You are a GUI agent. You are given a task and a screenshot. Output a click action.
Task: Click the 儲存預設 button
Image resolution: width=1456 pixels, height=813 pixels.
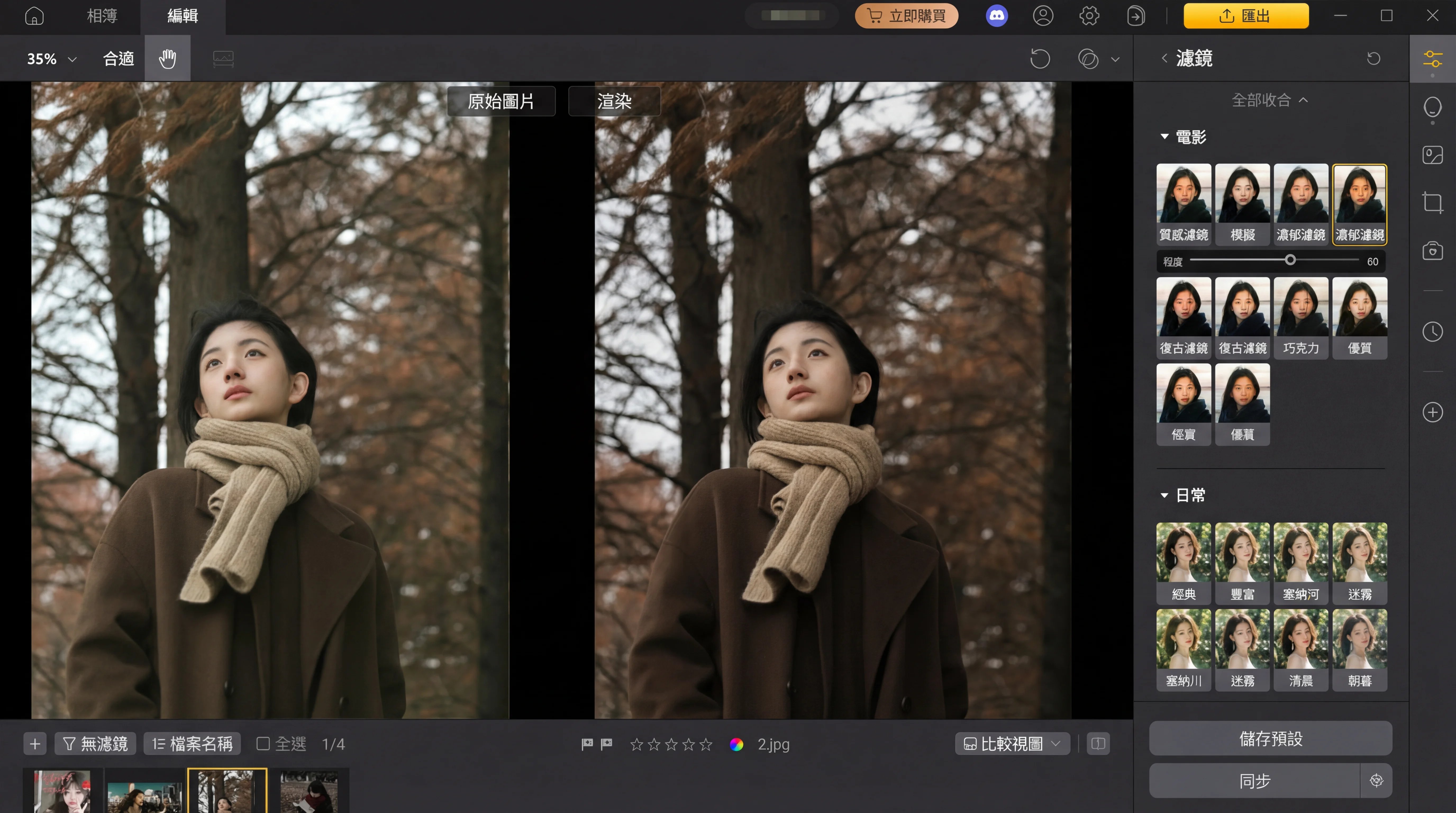point(1270,738)
